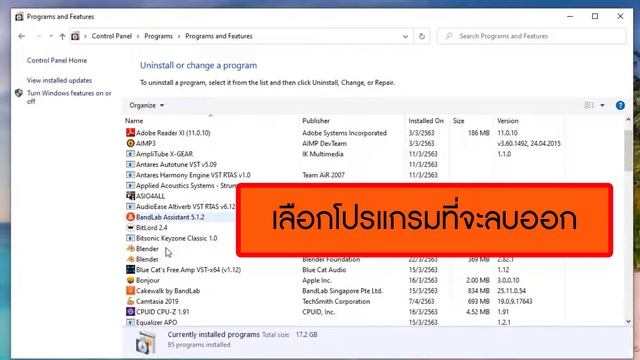Image resolution: width=640 pixels, height=360 pixels.
Task: Click the Forward navigation arrow
Action: [38, 36]
